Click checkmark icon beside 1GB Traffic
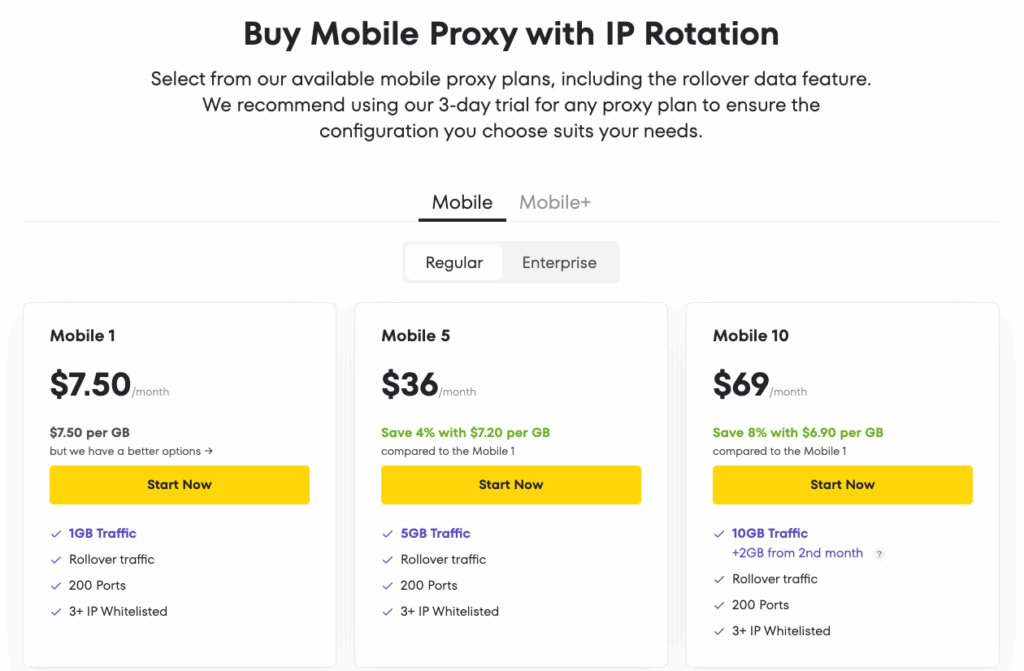The height and width of the screenshot is (671, 1024). [x=56, y=534]
